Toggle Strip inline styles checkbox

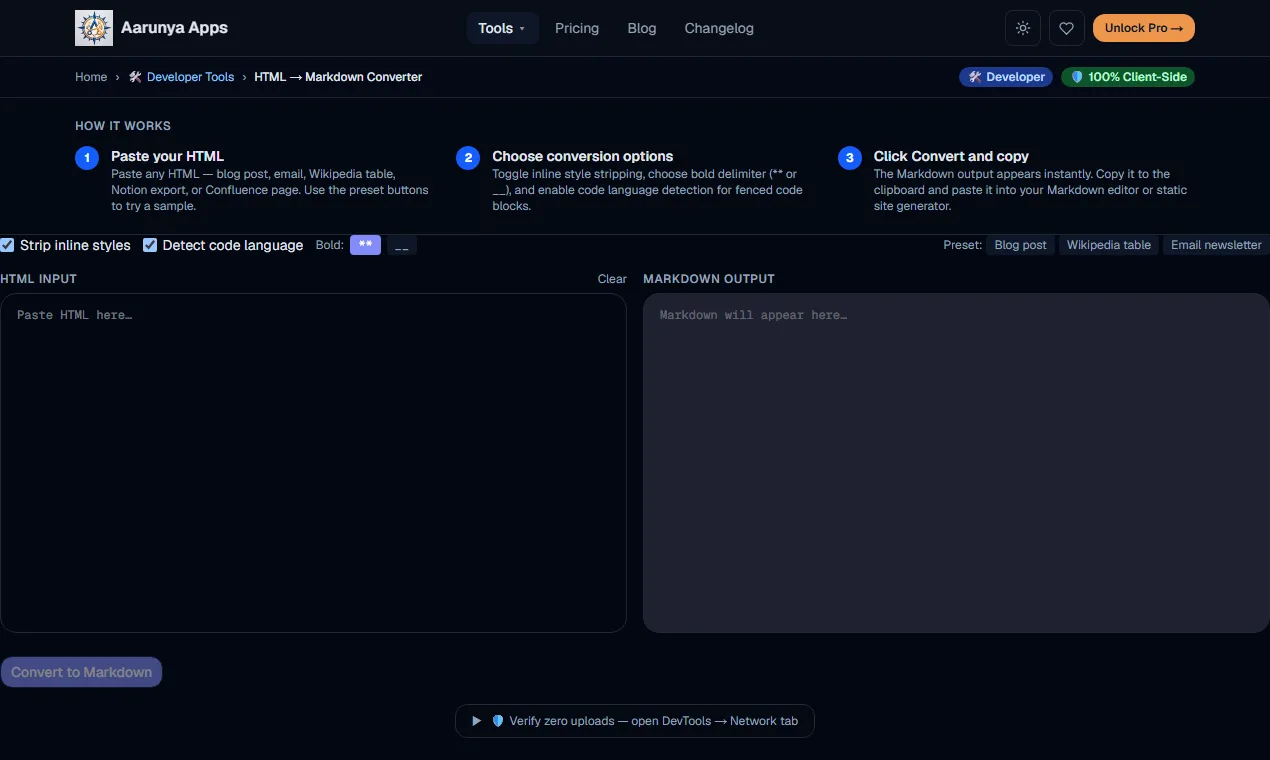(7, 245)
